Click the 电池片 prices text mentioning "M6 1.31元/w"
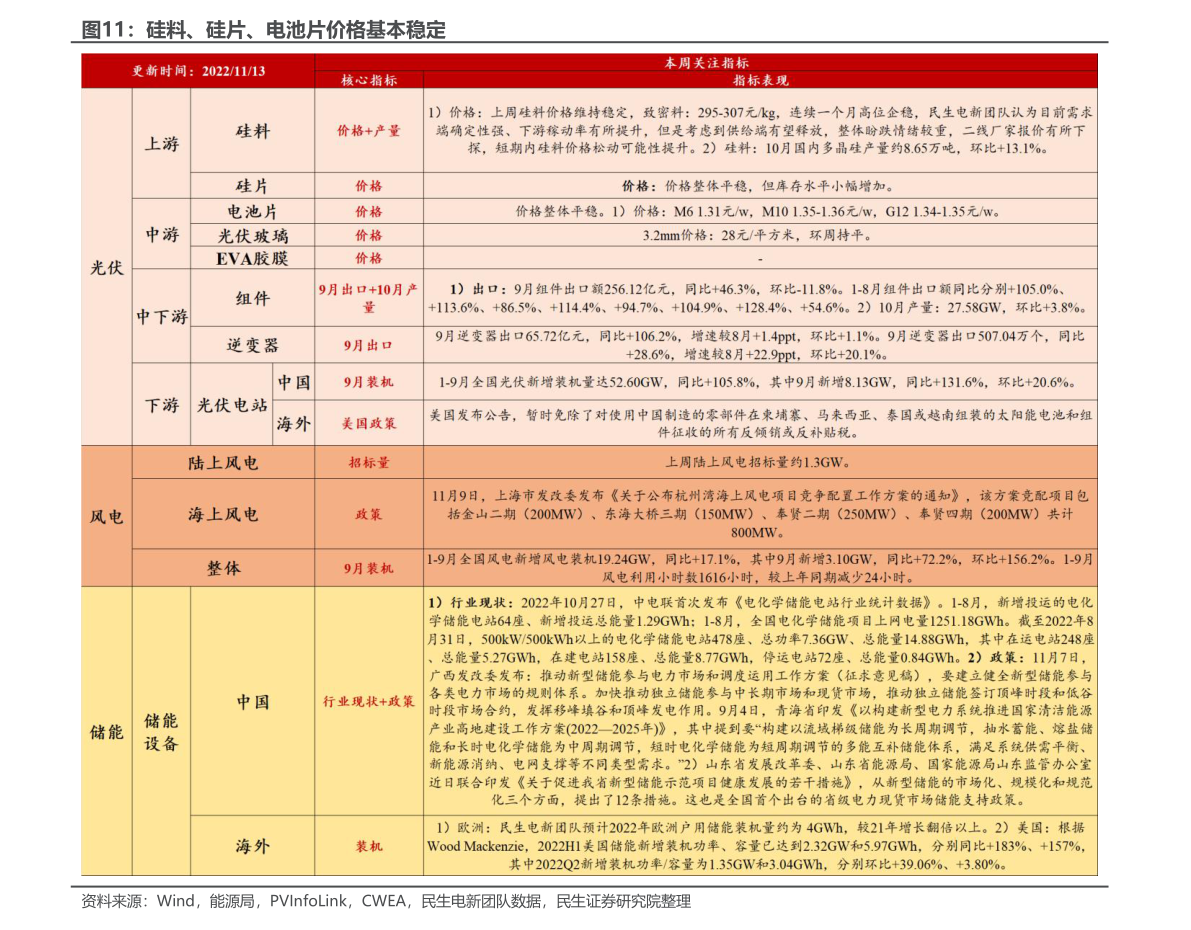Viewport: 1191px width, 930px height. coord(760,211)
